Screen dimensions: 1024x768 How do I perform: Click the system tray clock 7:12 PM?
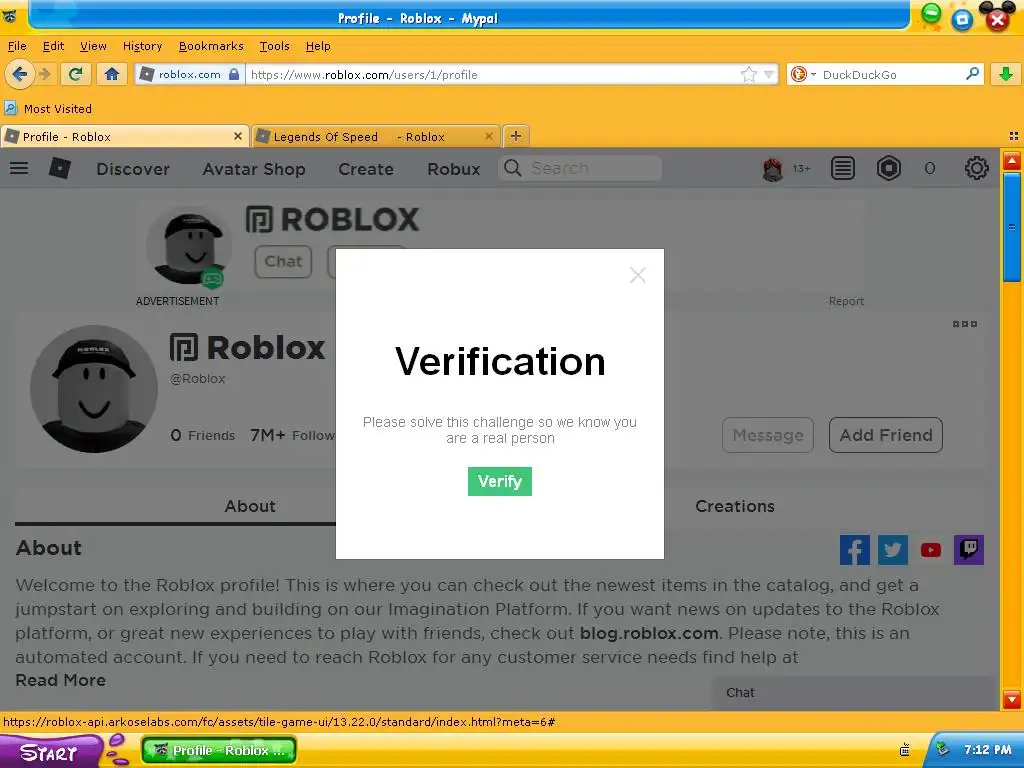click(x=987, y=750)
